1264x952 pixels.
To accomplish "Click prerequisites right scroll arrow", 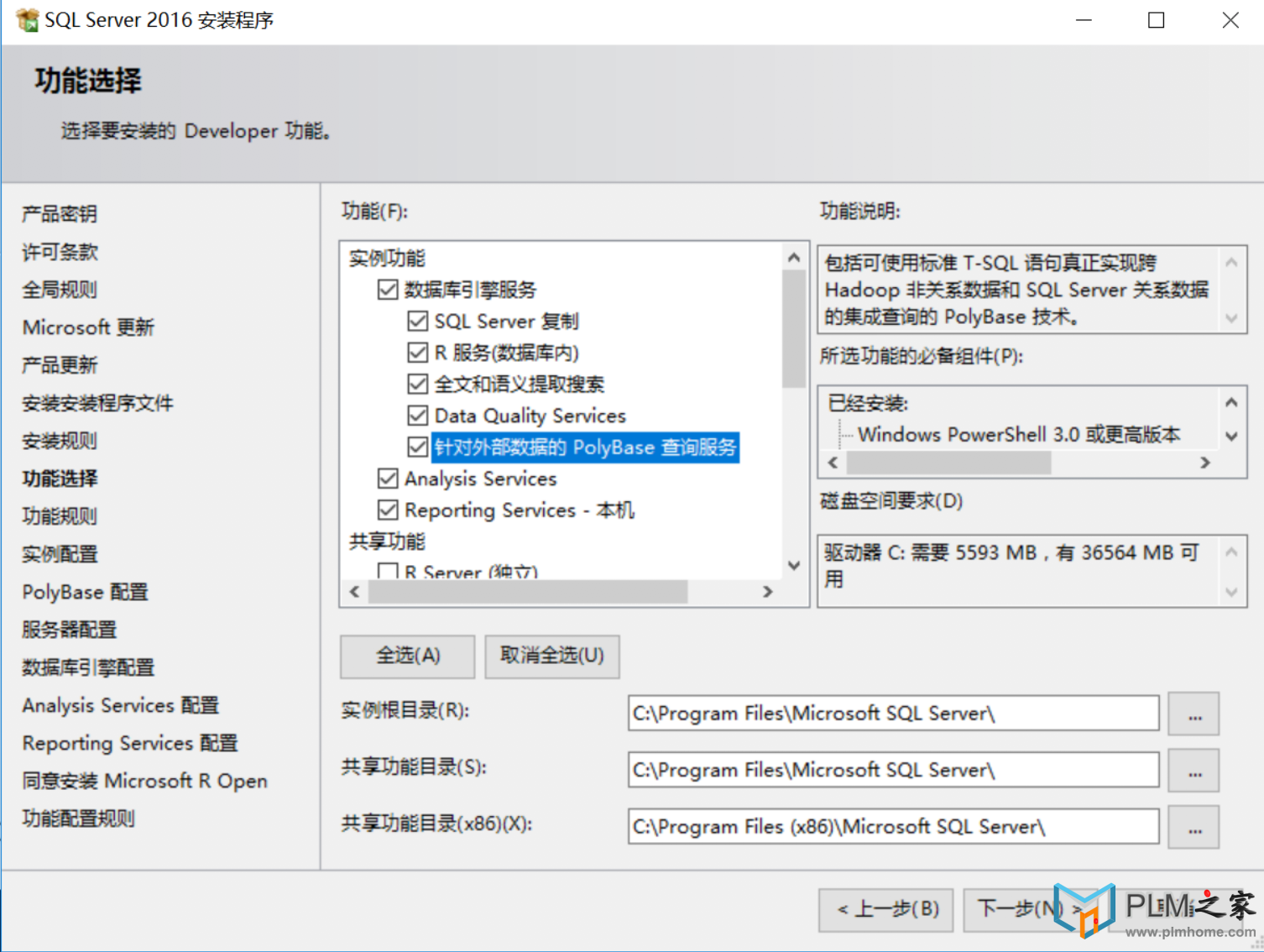I will 1205,463.
